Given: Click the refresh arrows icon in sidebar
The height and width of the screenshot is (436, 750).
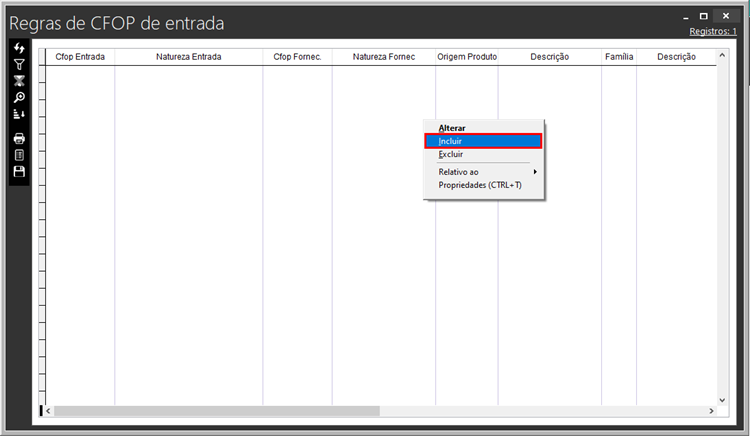Looking at the screenshot, I should pyautogui.click(x=19, y=48).
